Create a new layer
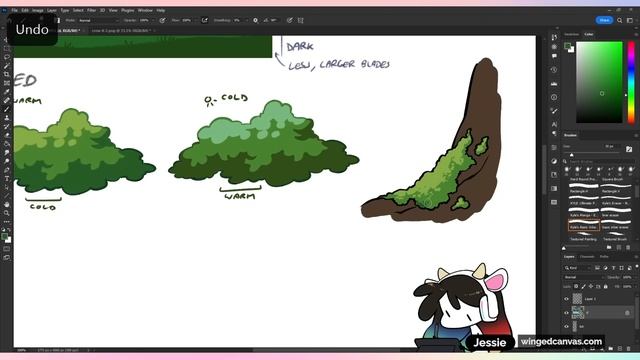Image resolution: width=640 pixels, height=360 pixels. (620, 349)
